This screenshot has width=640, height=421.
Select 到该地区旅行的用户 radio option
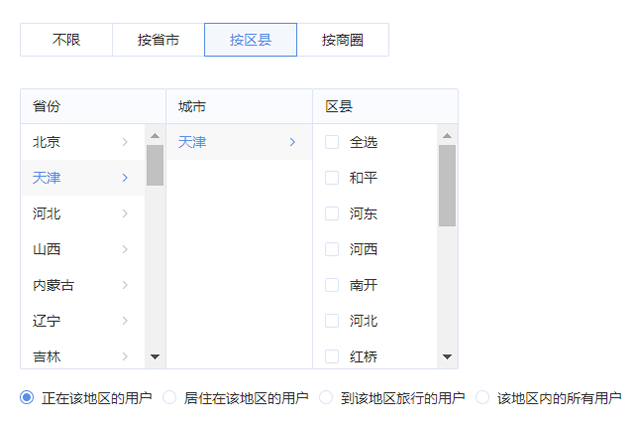tap(326, 398)
